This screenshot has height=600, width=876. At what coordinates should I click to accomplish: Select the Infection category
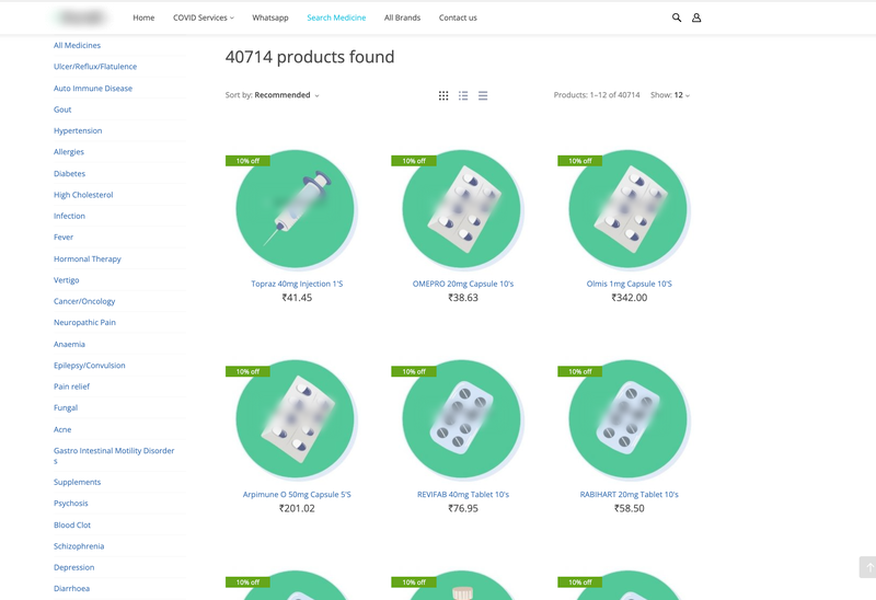69,216
